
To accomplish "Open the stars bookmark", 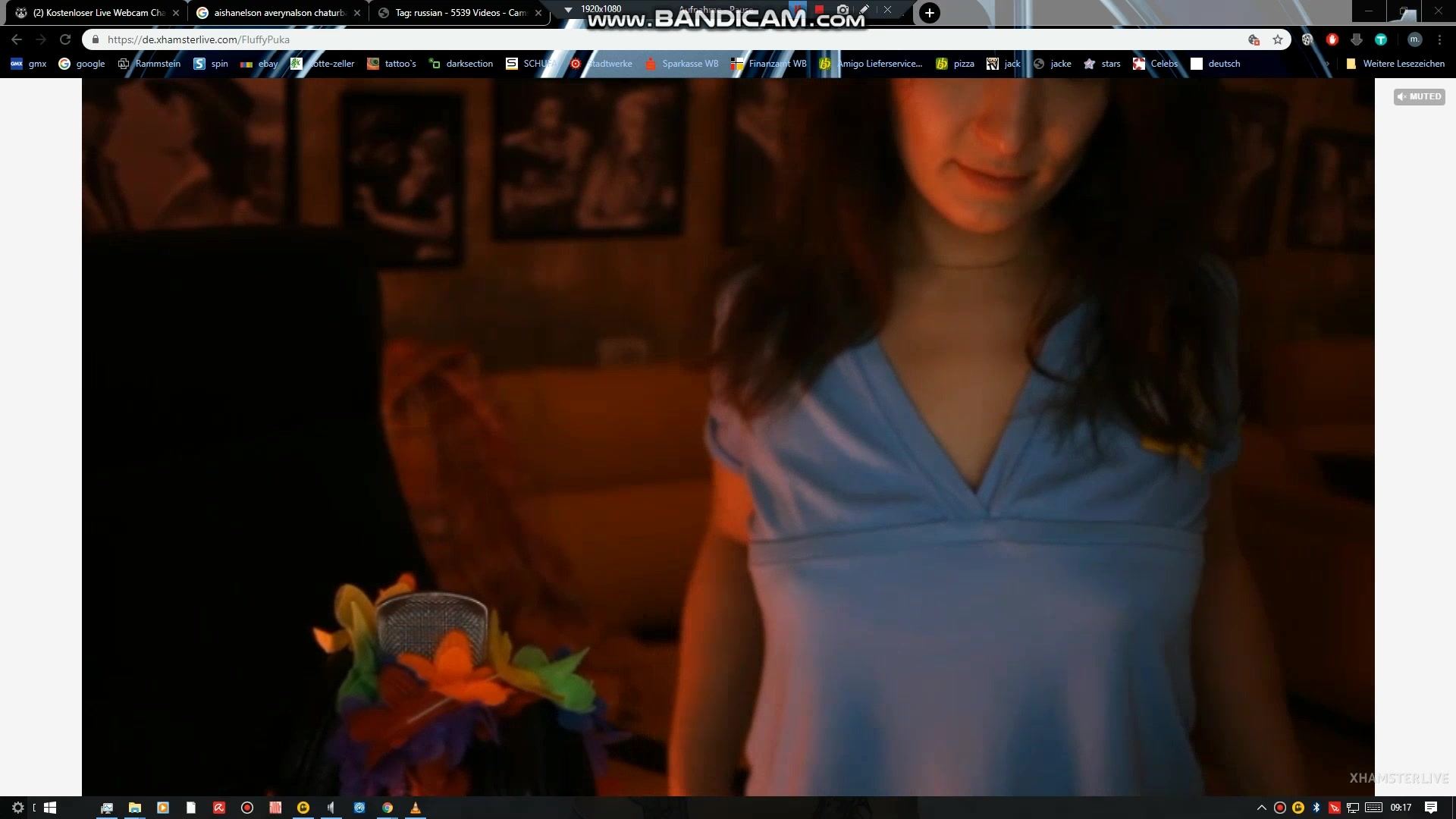I will pos(1102,64).
